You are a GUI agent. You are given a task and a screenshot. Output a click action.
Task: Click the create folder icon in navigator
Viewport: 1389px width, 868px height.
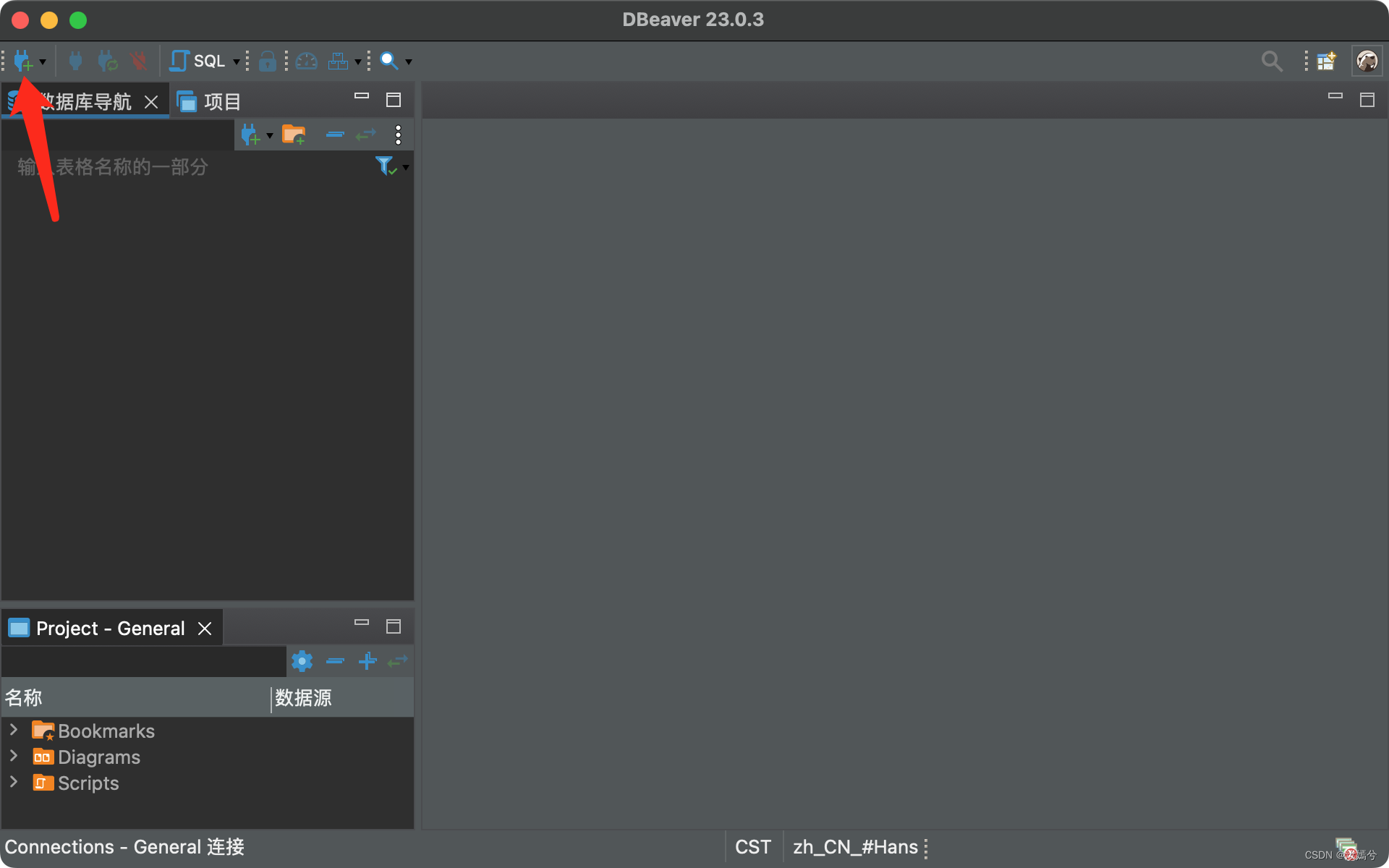[x=294, y=135]
